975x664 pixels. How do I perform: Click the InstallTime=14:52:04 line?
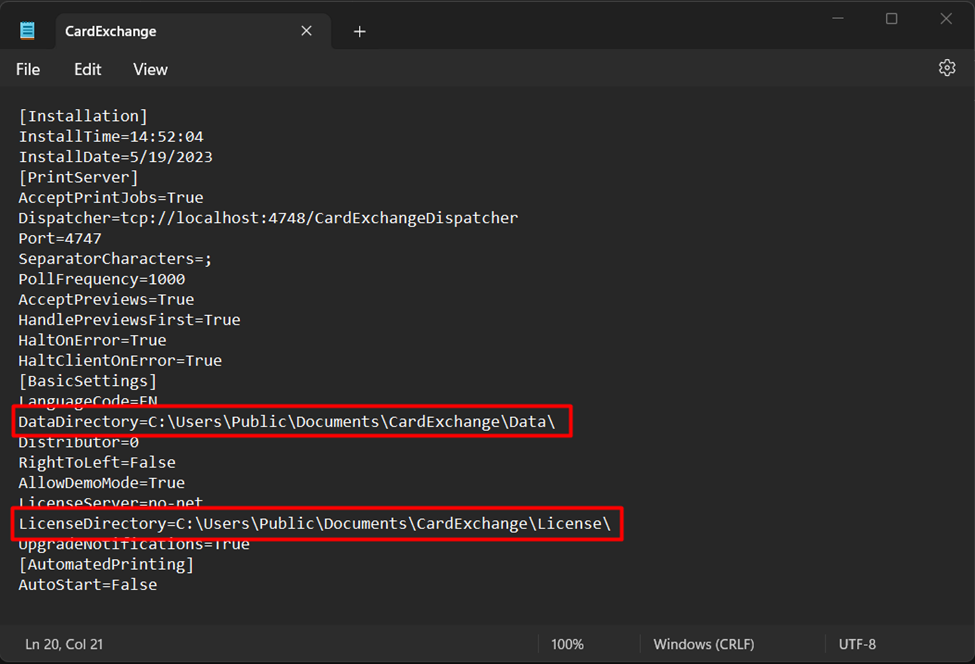111,137
